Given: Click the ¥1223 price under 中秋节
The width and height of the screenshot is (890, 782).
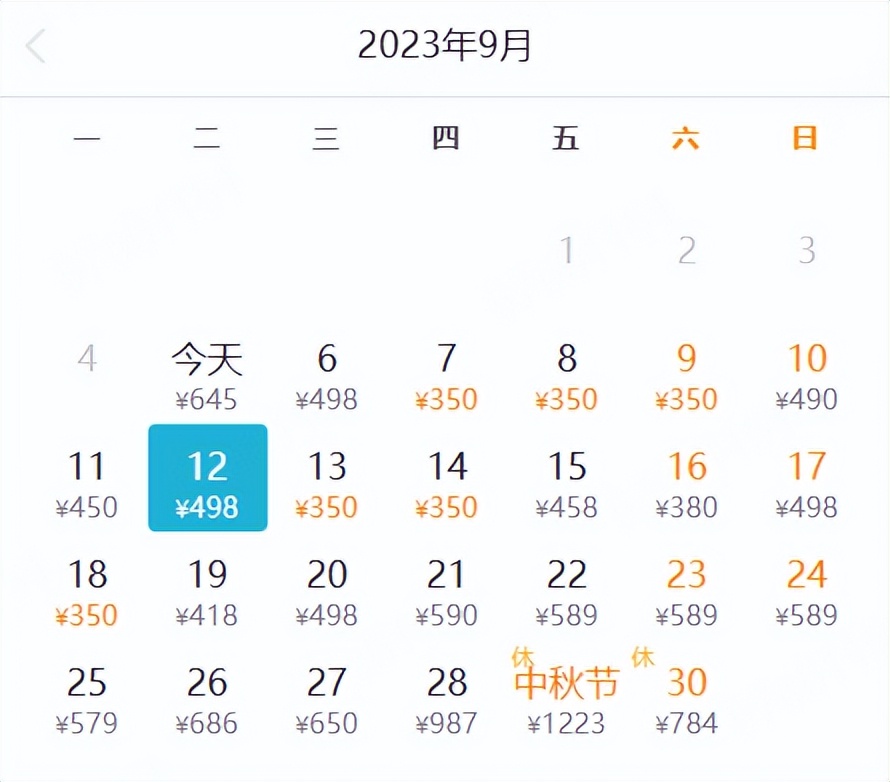Looking at the screenshot, I should [567, 723].
